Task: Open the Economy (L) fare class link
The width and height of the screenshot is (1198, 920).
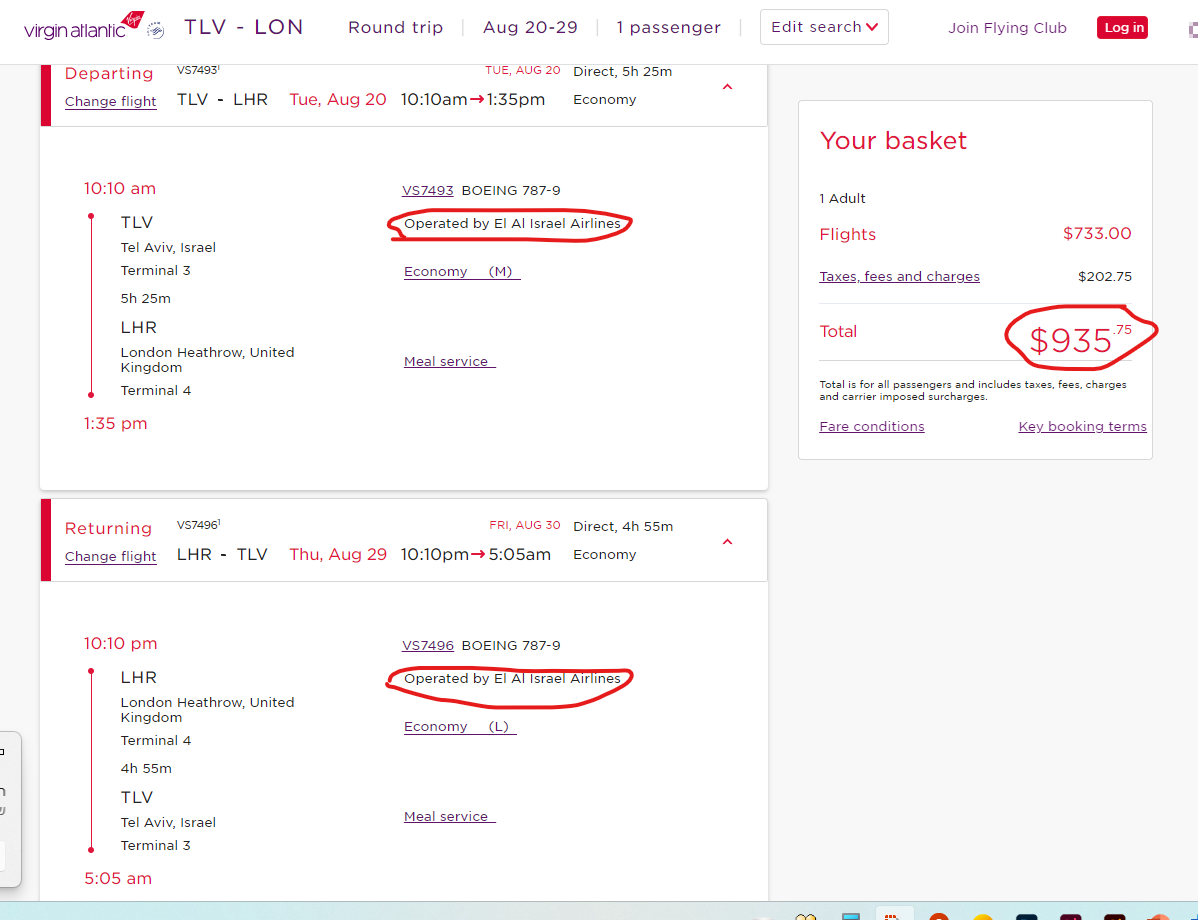Action: (x=460, y=727)
